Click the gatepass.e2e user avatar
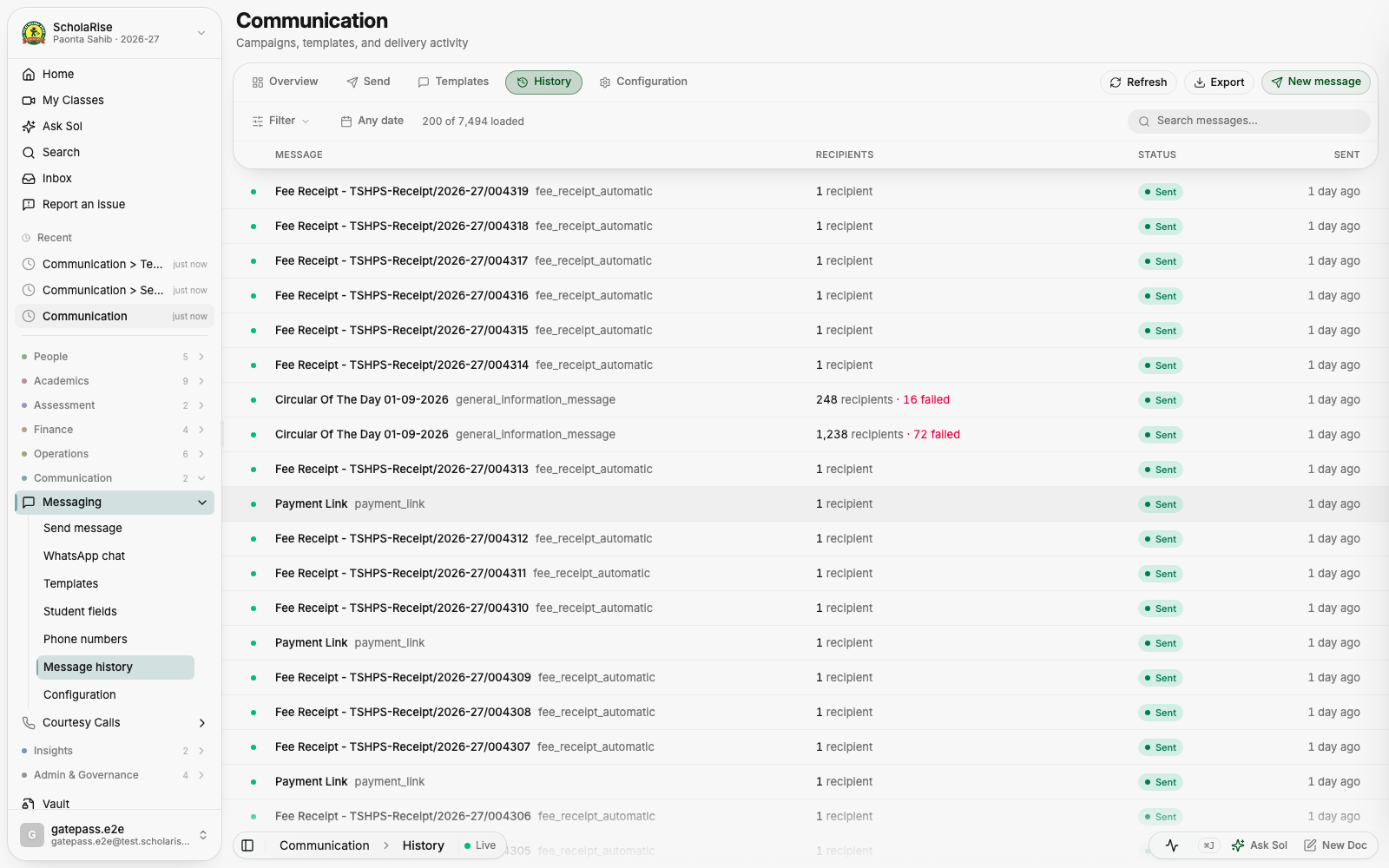Viewport: 1389px width, 868px height. [x=32, y=835]
